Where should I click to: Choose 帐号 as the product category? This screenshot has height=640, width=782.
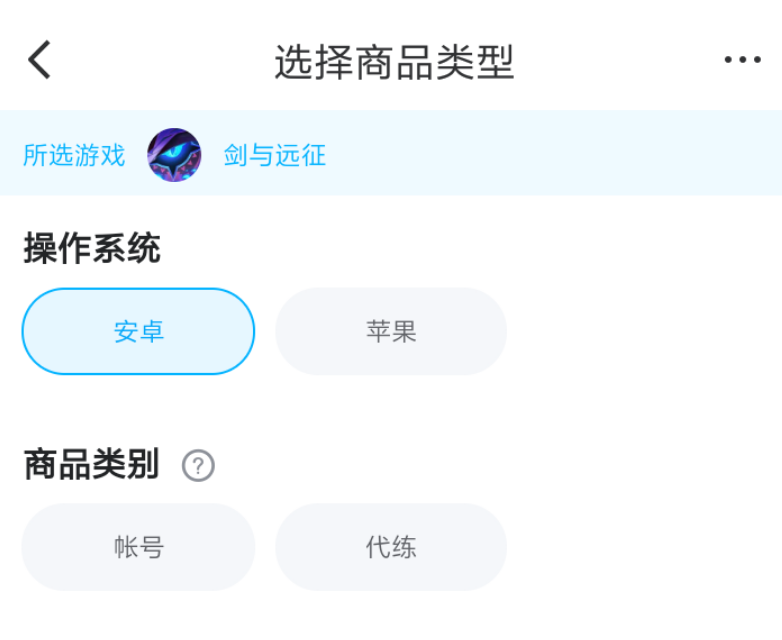point(138,547)
